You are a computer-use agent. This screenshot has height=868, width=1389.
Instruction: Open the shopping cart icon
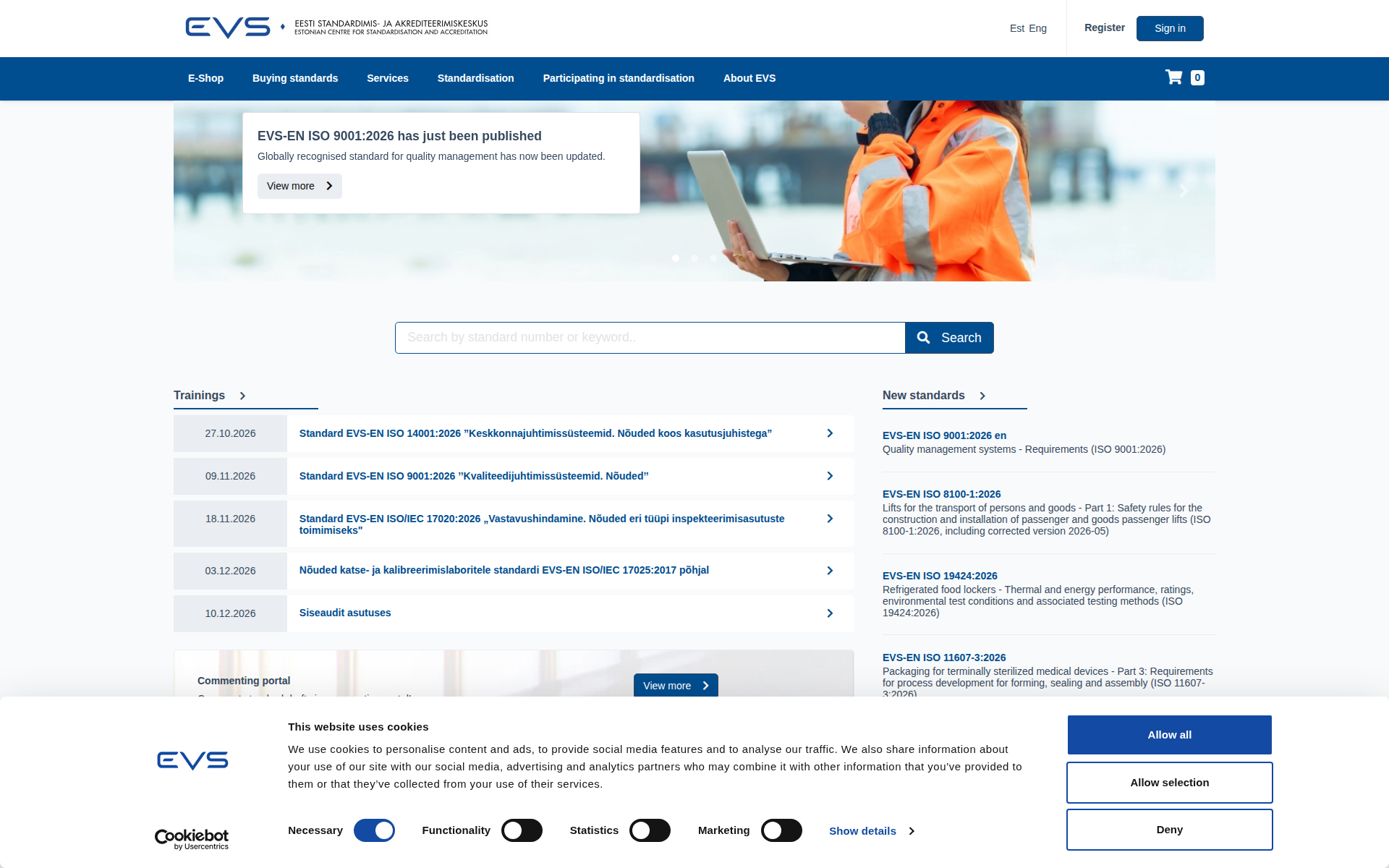click(x=1173, y=77)
